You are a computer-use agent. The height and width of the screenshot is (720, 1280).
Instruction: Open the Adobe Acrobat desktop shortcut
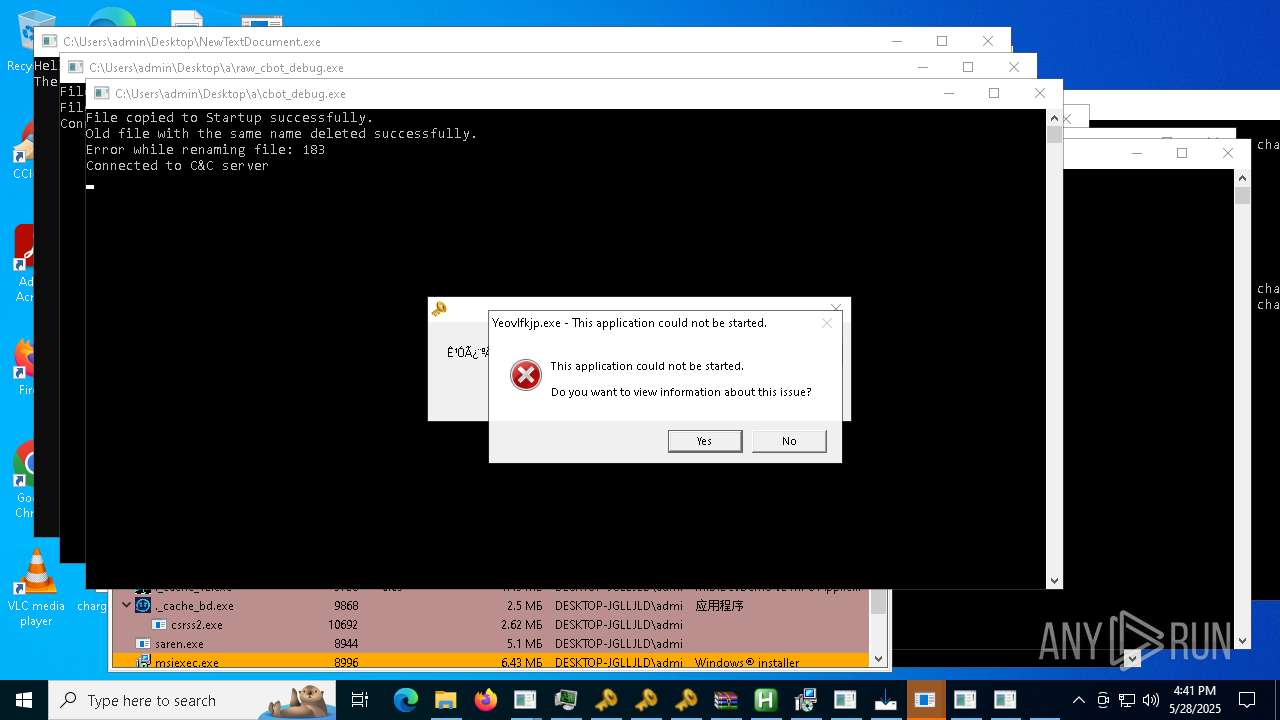click(24, 263)
